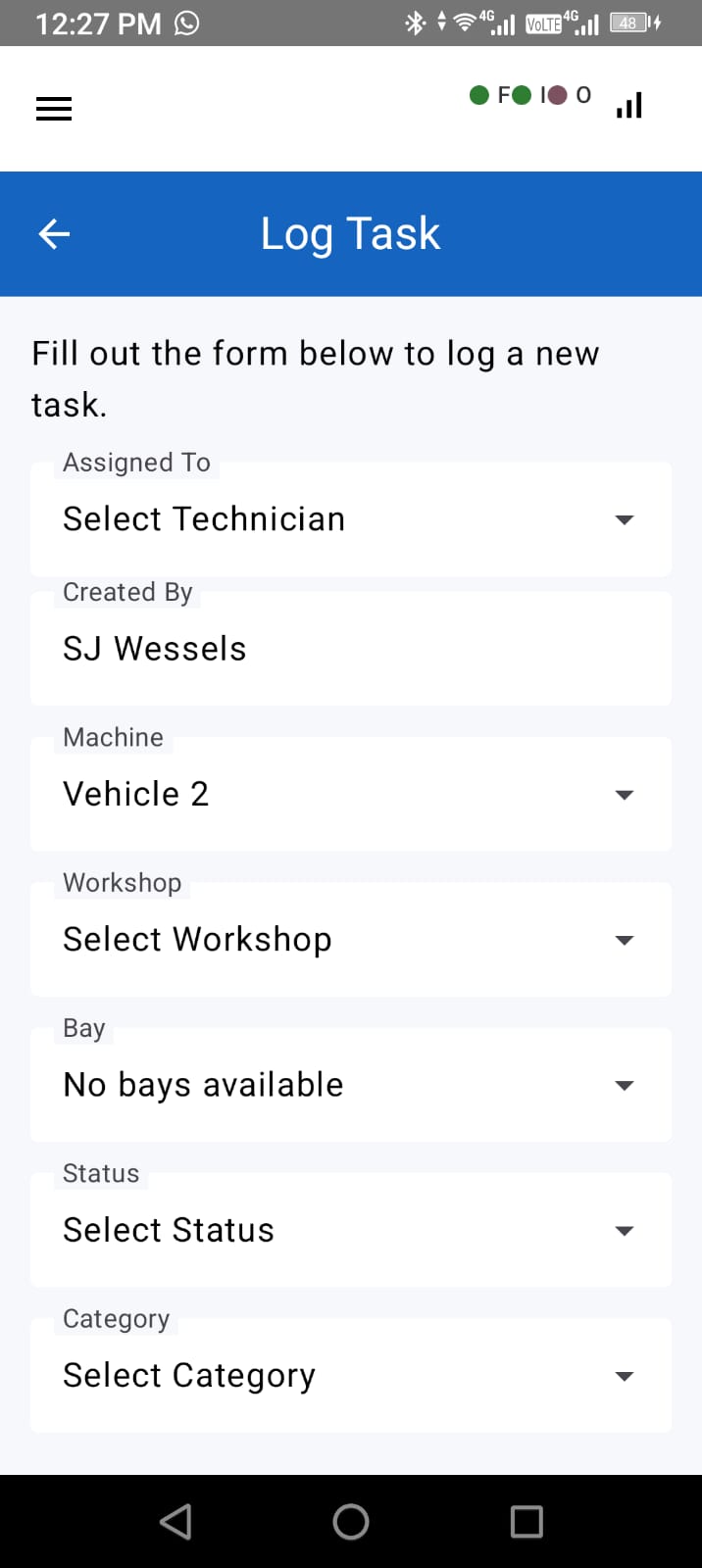The width and height of the screenshot is (702, 1568).
Task: Tap the bar chart icon in header
Action: pos(629,105)
